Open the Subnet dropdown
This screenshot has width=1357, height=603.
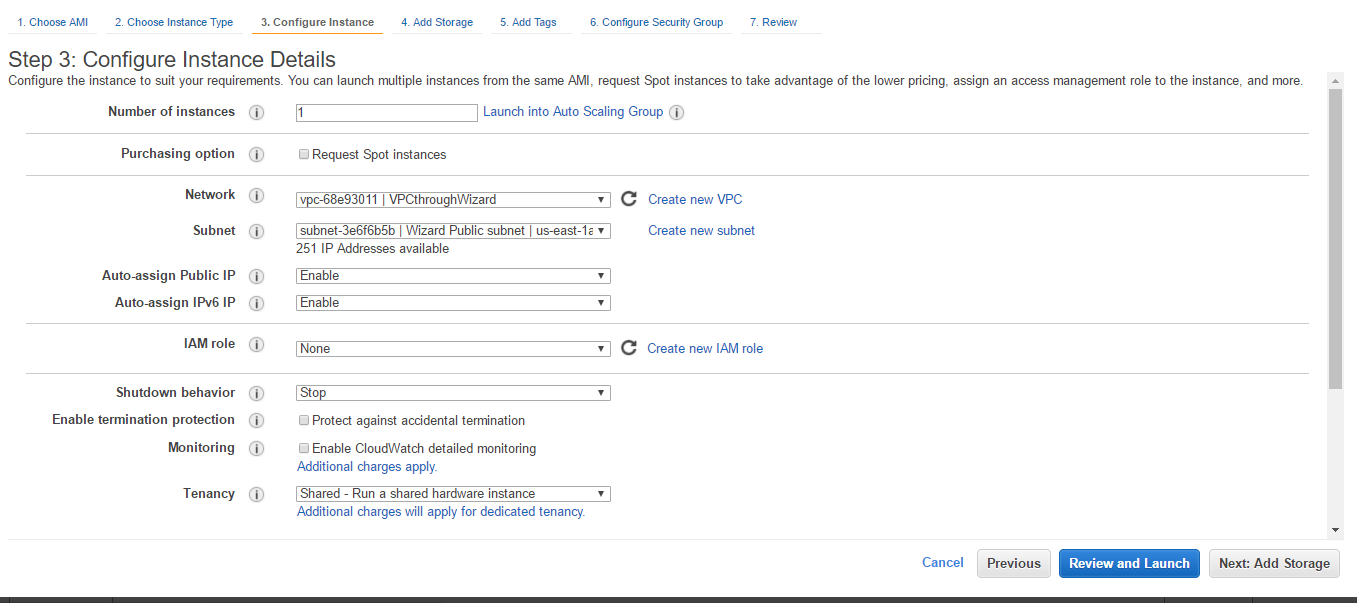pos(453,230)
